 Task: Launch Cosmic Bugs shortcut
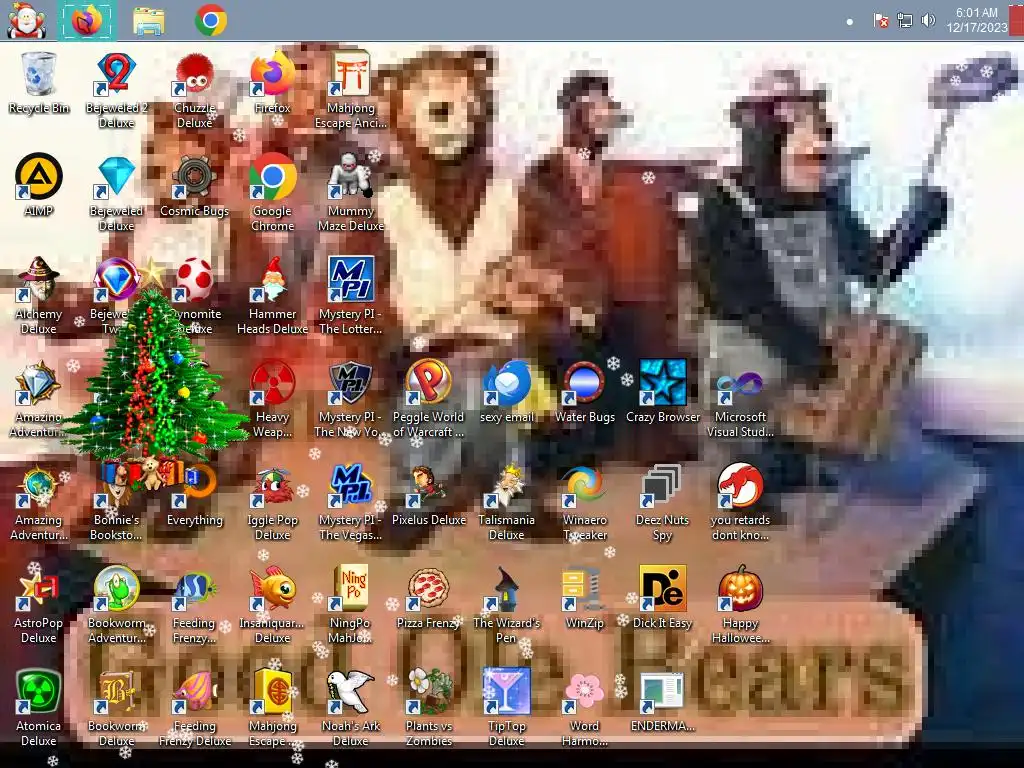click(x=195, y=185)
